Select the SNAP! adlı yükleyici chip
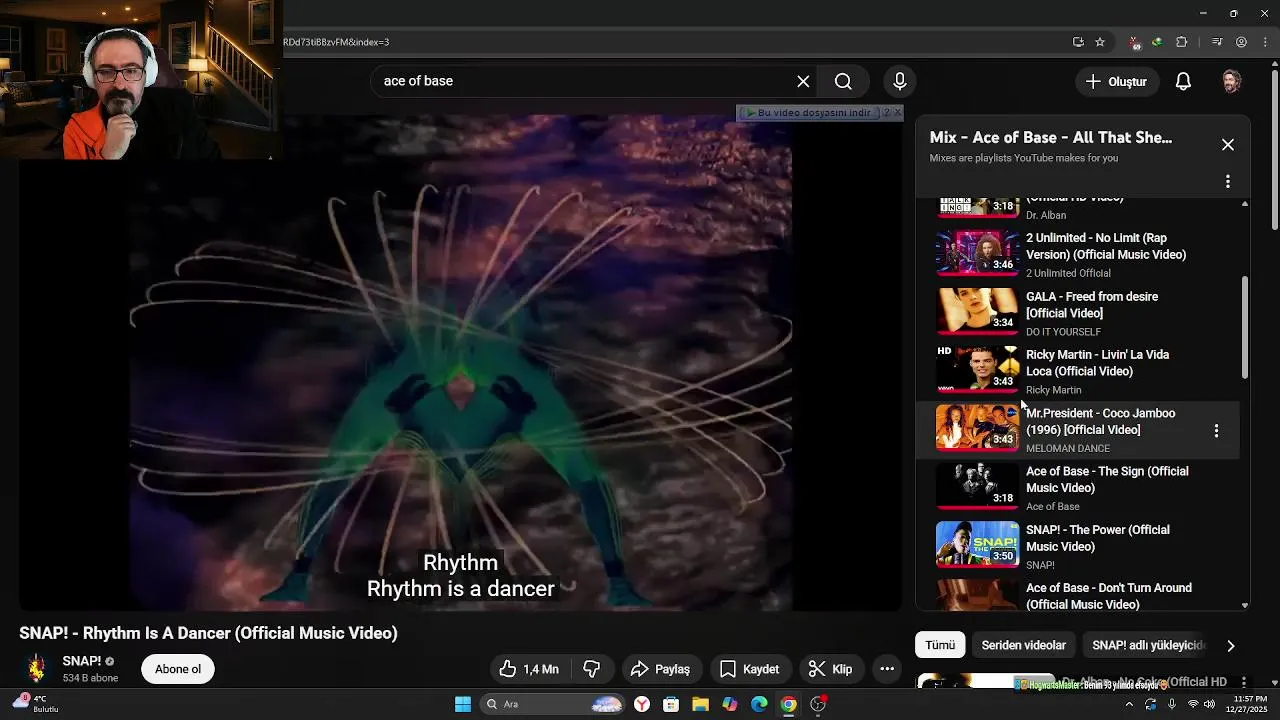1280x720 pixels. click(x=1149, y=645)
